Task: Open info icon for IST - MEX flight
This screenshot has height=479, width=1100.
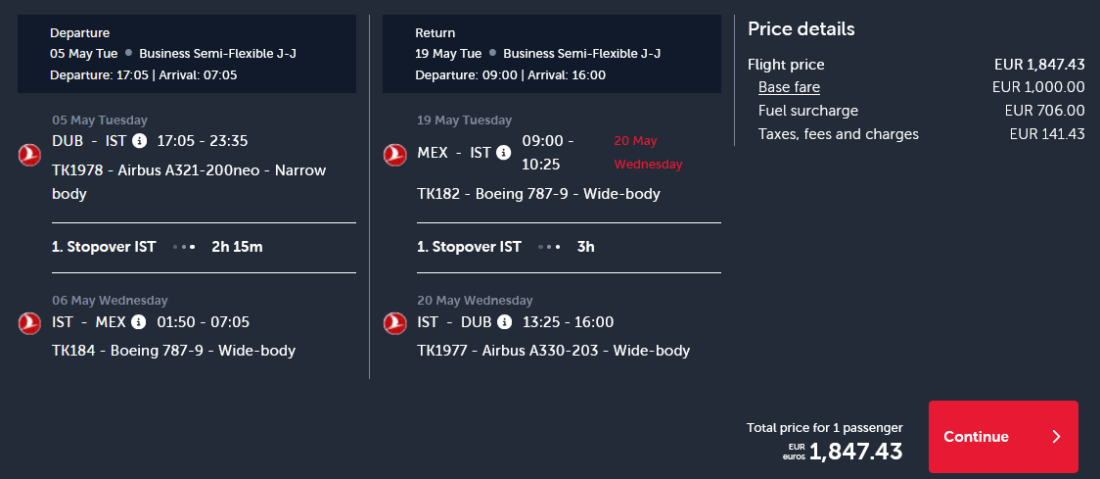Action: point(138,322)
